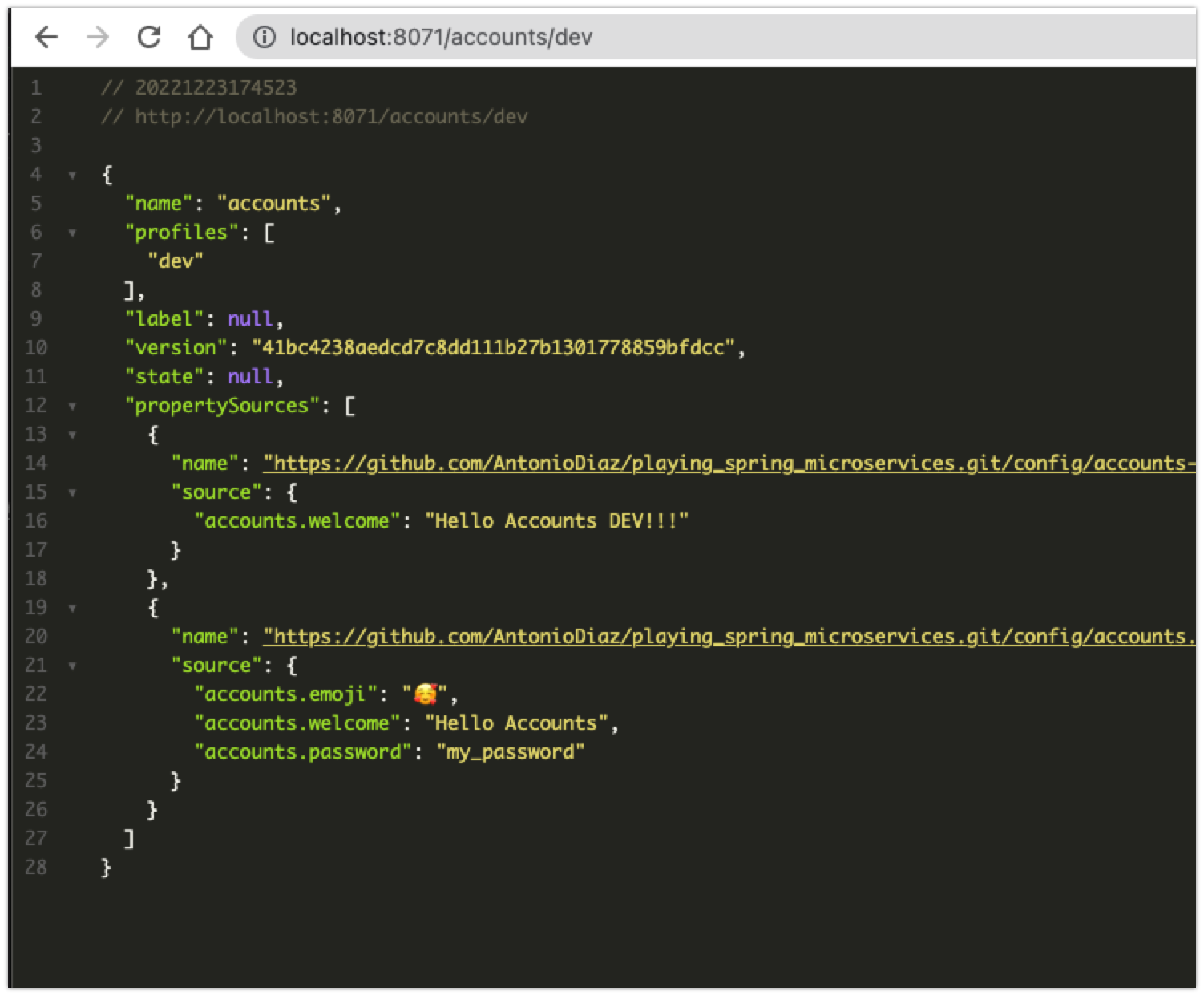
Task: Click the "dev" profile value
Action: point(176,261)
